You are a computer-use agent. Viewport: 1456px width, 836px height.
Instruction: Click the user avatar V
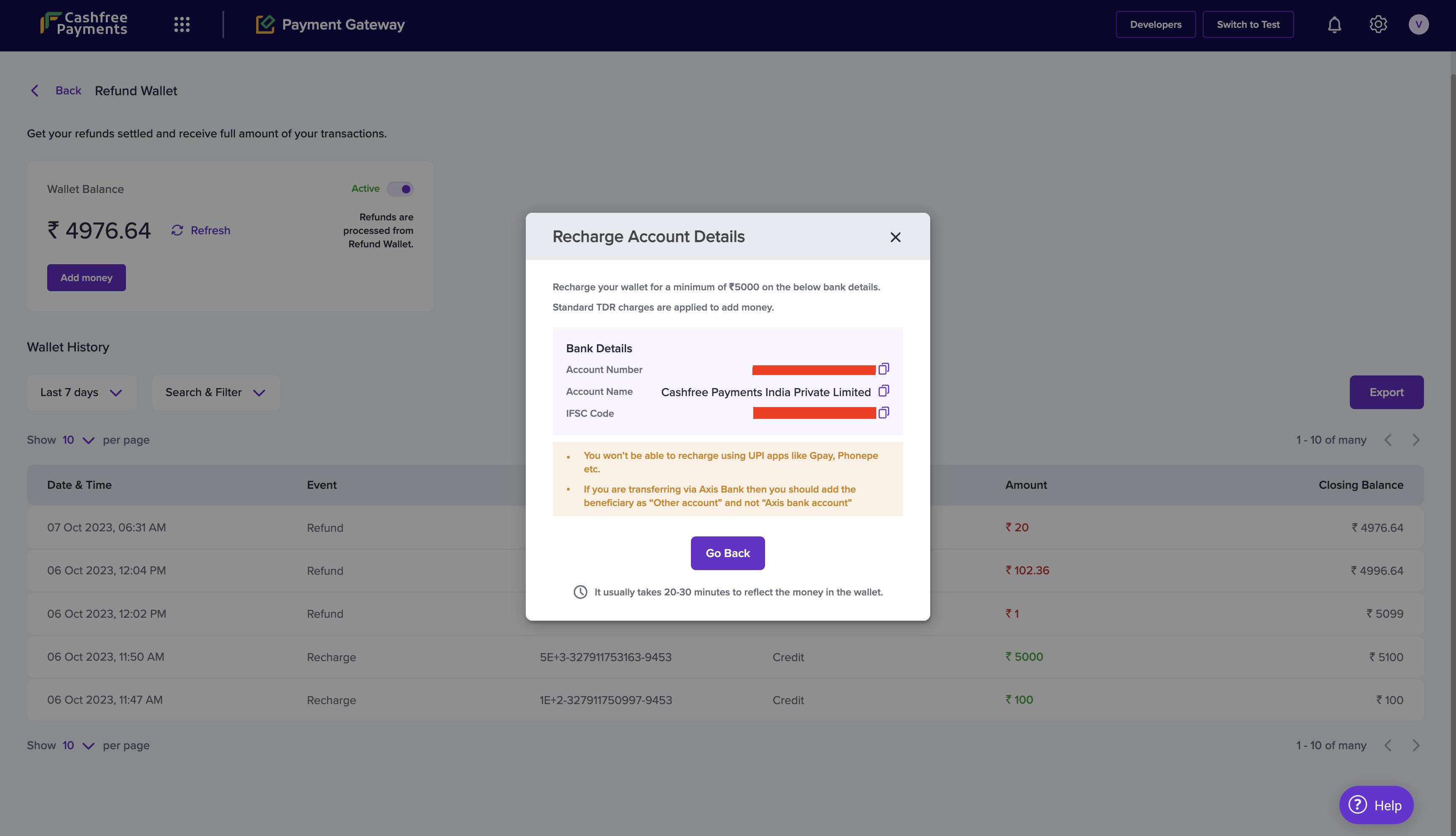point(1418,25)
